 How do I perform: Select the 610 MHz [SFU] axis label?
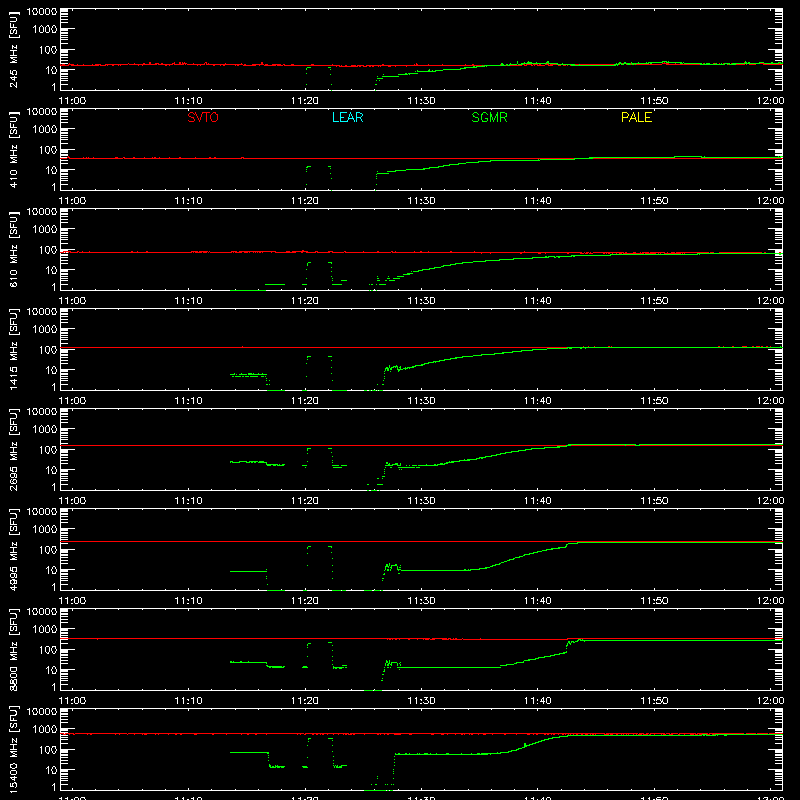pyautogui.click(x=14, y=250)
